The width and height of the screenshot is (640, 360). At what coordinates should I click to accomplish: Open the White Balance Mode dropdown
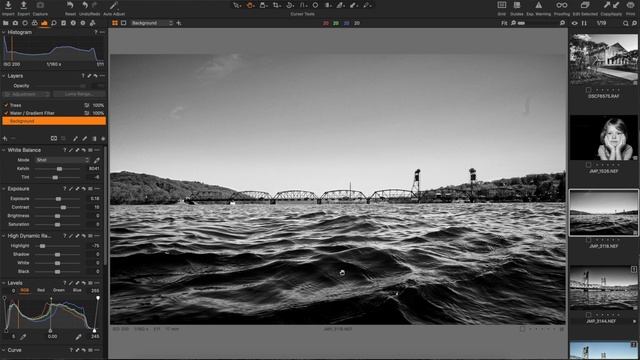pos(62,160)
